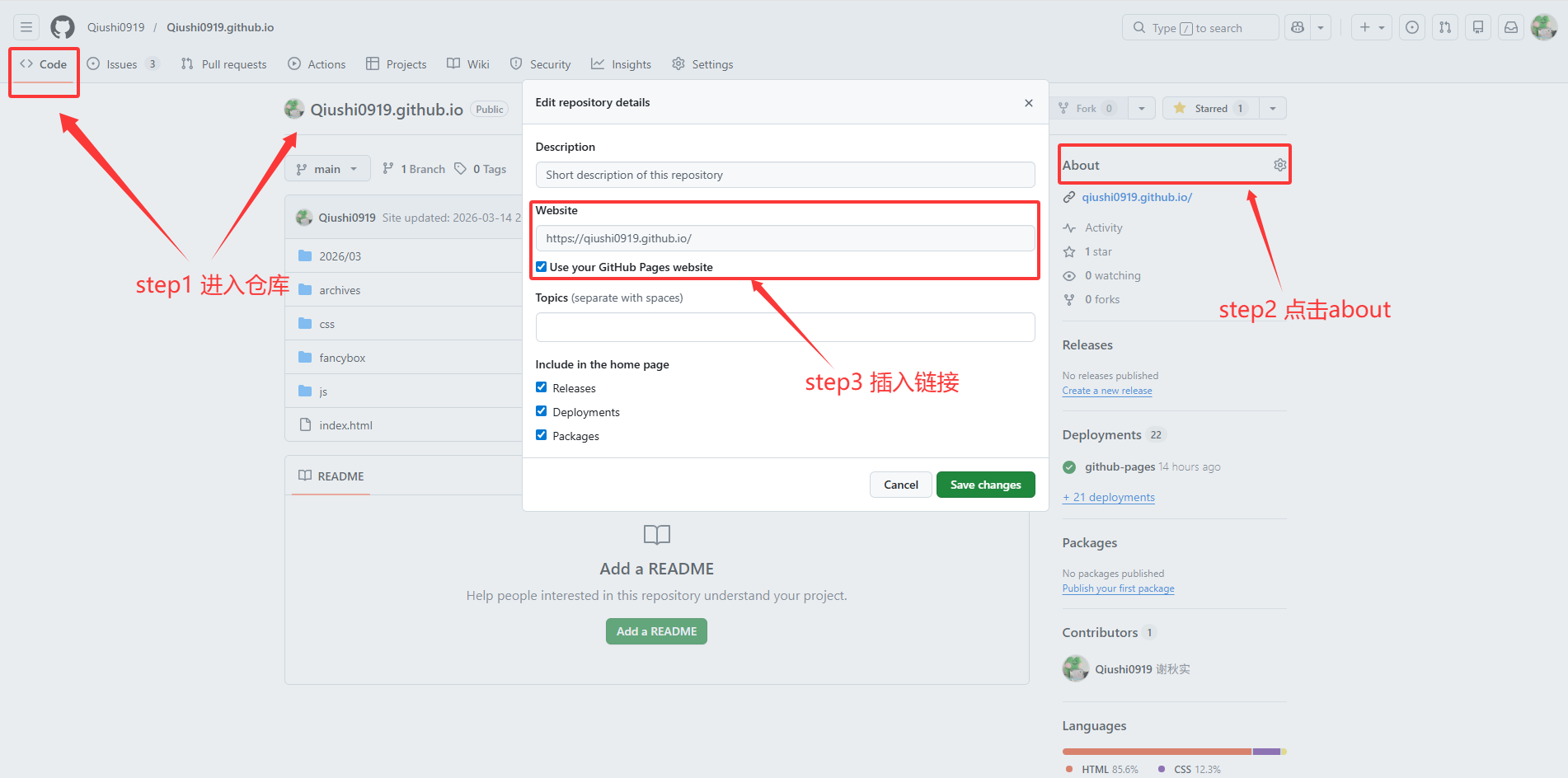View the 1 star stargazers link
Screen dimensions: 1568x778
coord(1098,251)
